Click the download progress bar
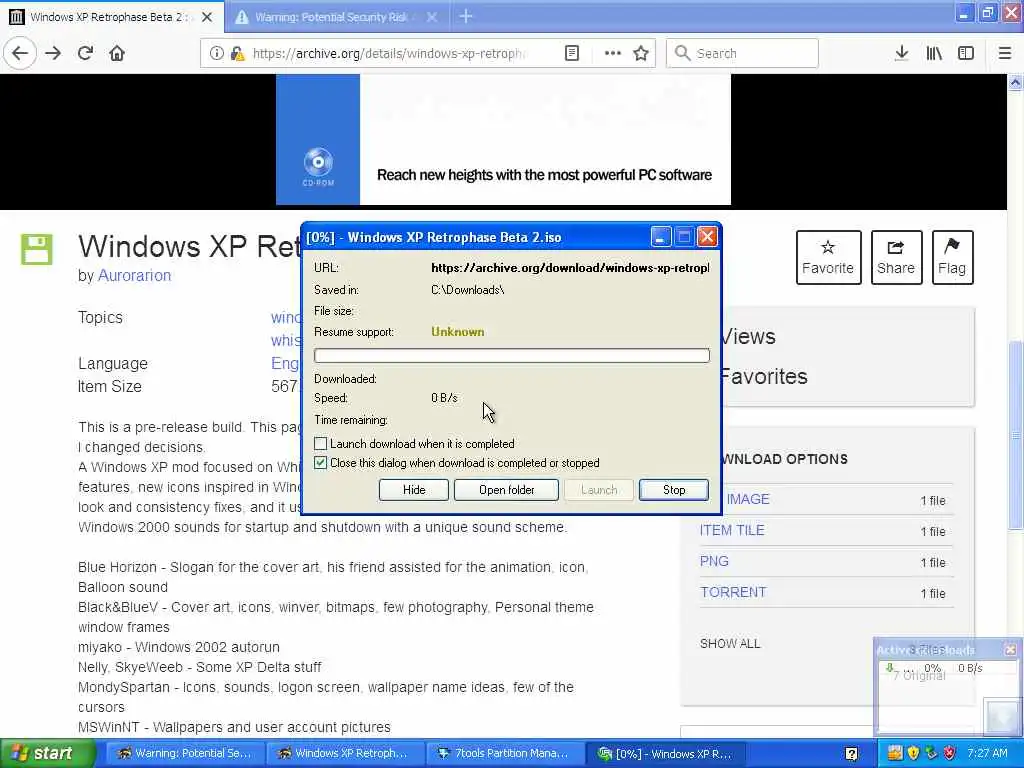Screen dimensions: 1024x768 click(x=511, y=355)
